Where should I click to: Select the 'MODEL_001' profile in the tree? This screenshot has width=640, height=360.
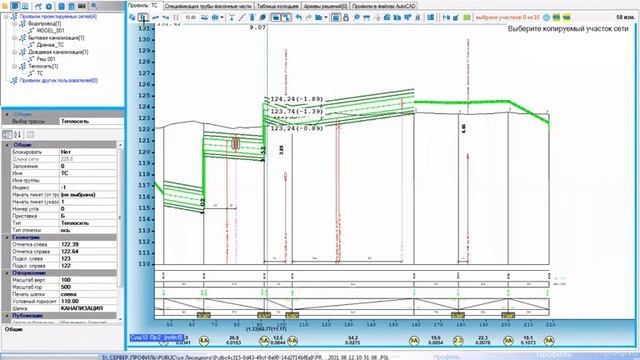point(50,31)
